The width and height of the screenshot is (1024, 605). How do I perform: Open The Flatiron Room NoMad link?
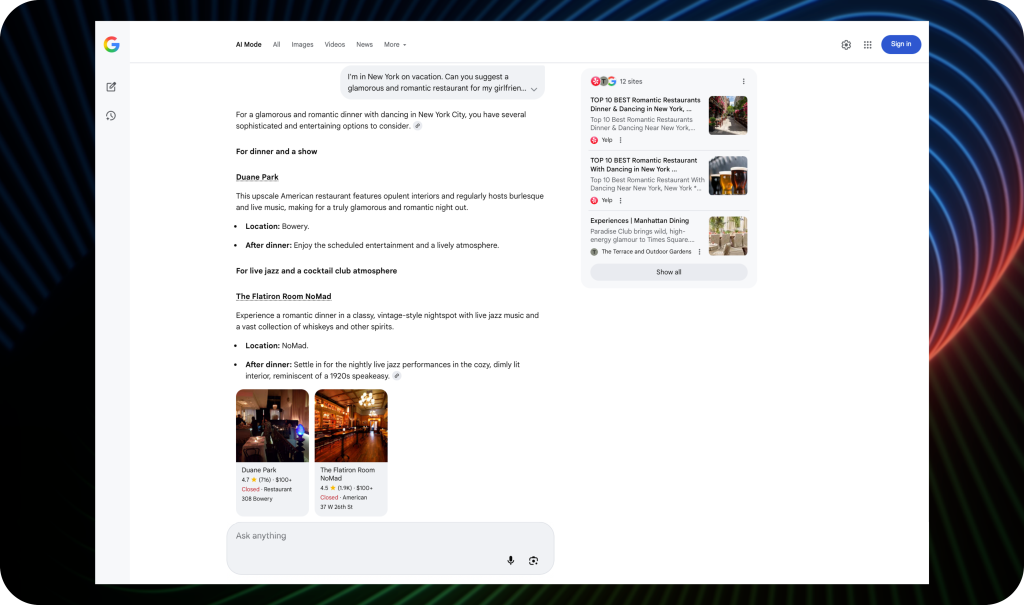pos(283,296)
